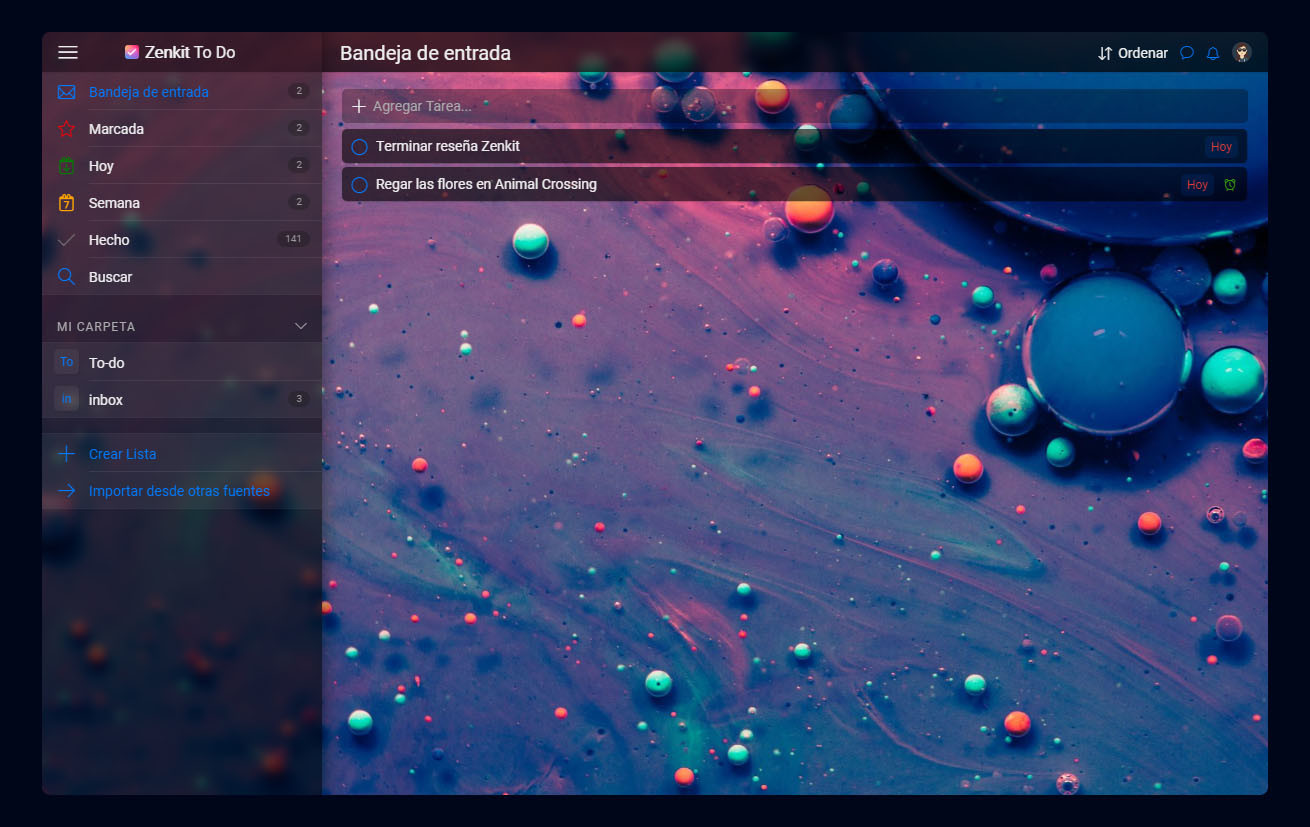Open the Hoy calendar icon
This screenshot has height=827, width=1310.
tap(66, 165)
